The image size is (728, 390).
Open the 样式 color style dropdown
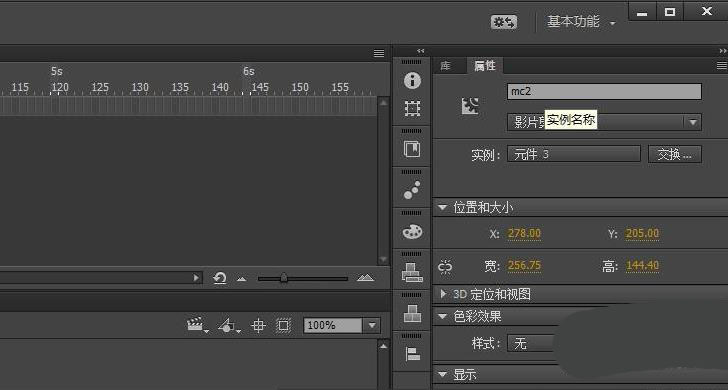[x=531, y=344]
